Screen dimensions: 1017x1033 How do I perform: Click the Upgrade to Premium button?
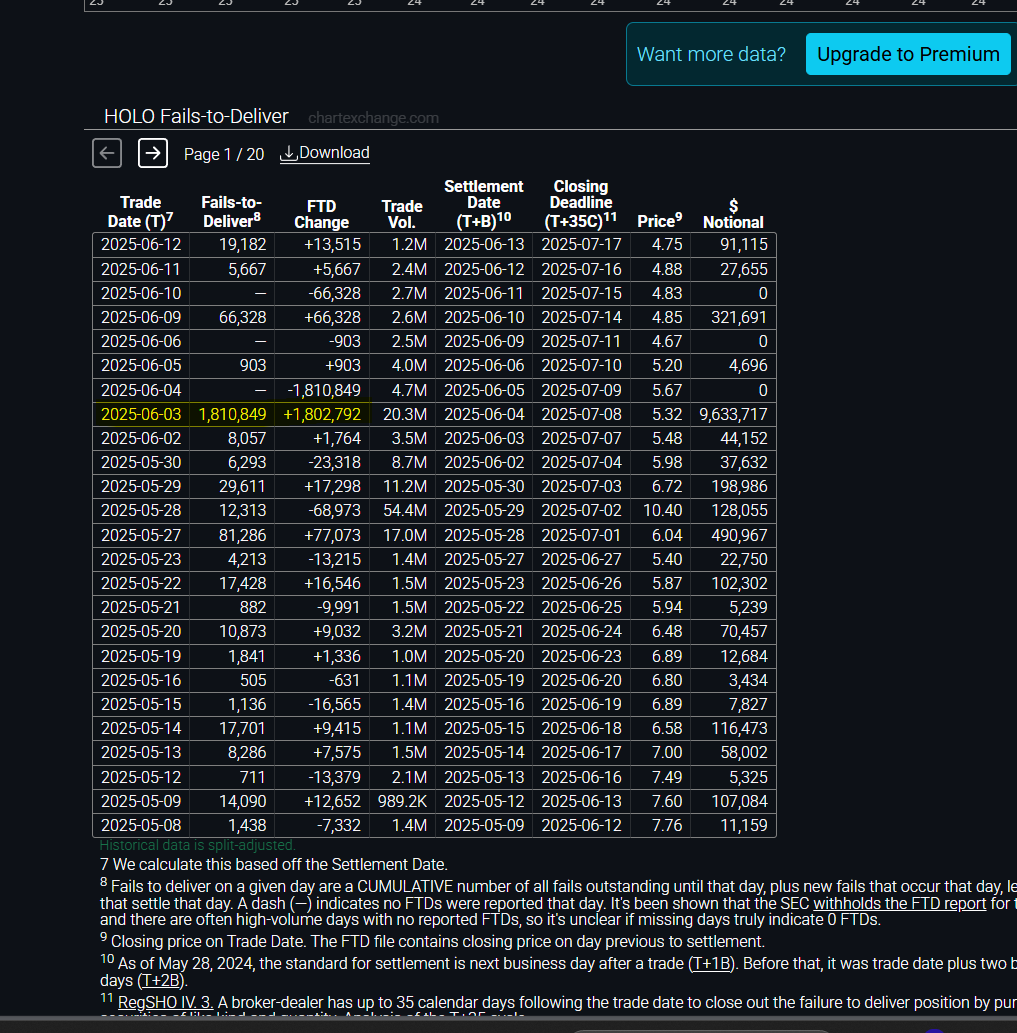[x=908, y=54]
